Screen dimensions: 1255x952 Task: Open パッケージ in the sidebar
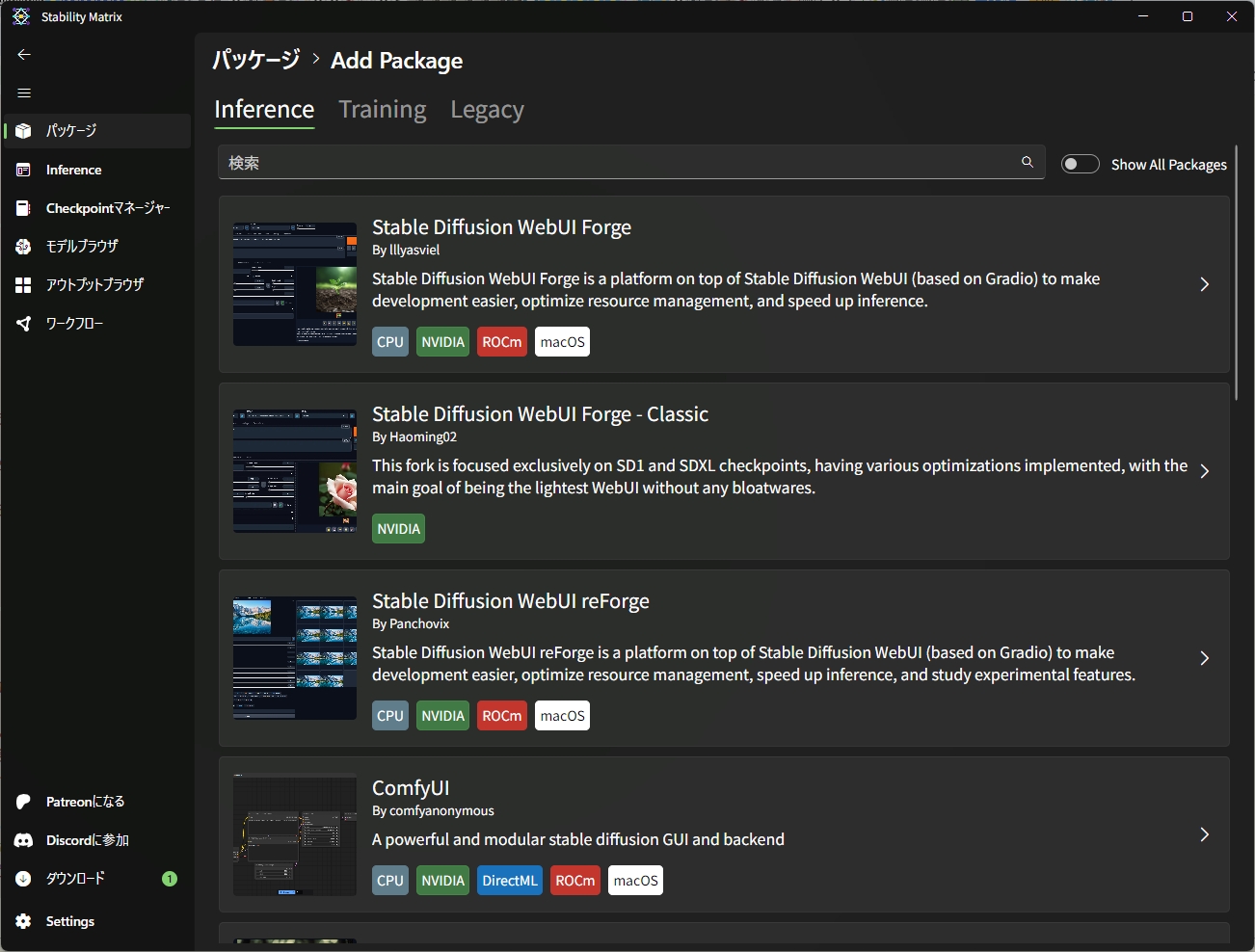click(x=97, y=131)
